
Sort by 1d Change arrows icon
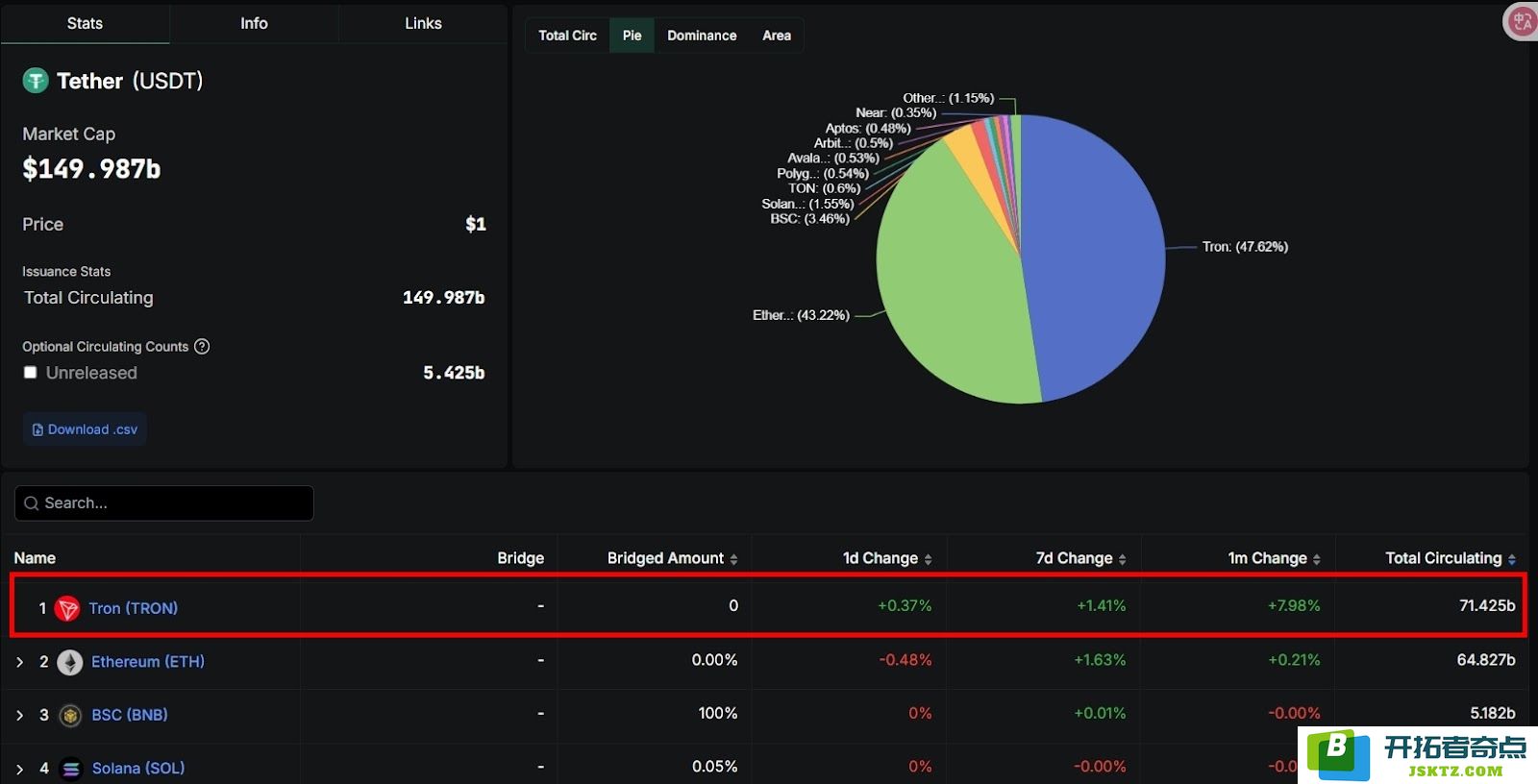pyautogui.click(x=929, y=559)
